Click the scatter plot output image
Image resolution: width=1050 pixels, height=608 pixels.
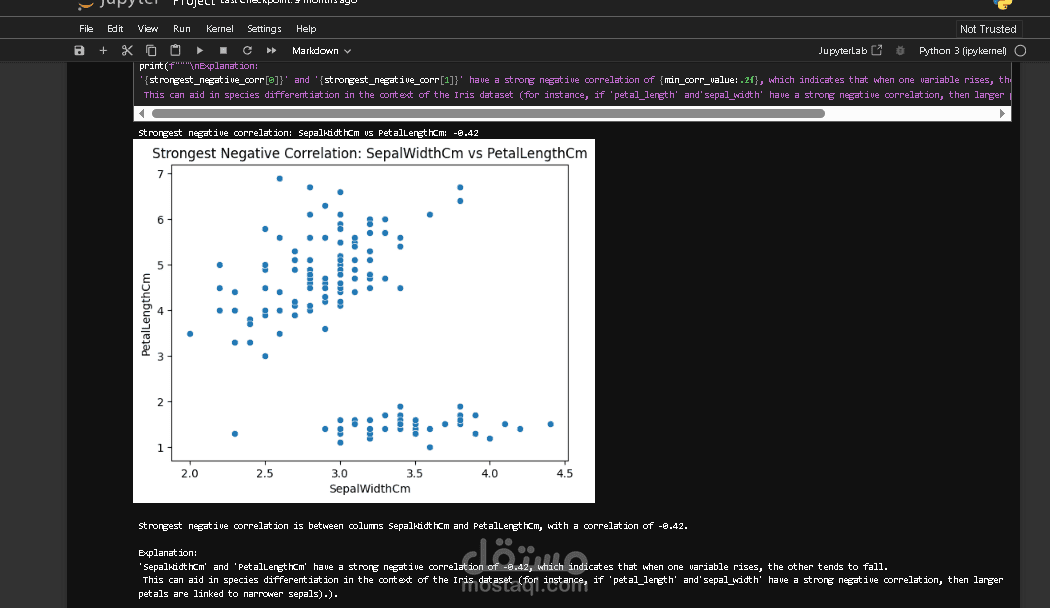tap(364, 321)
